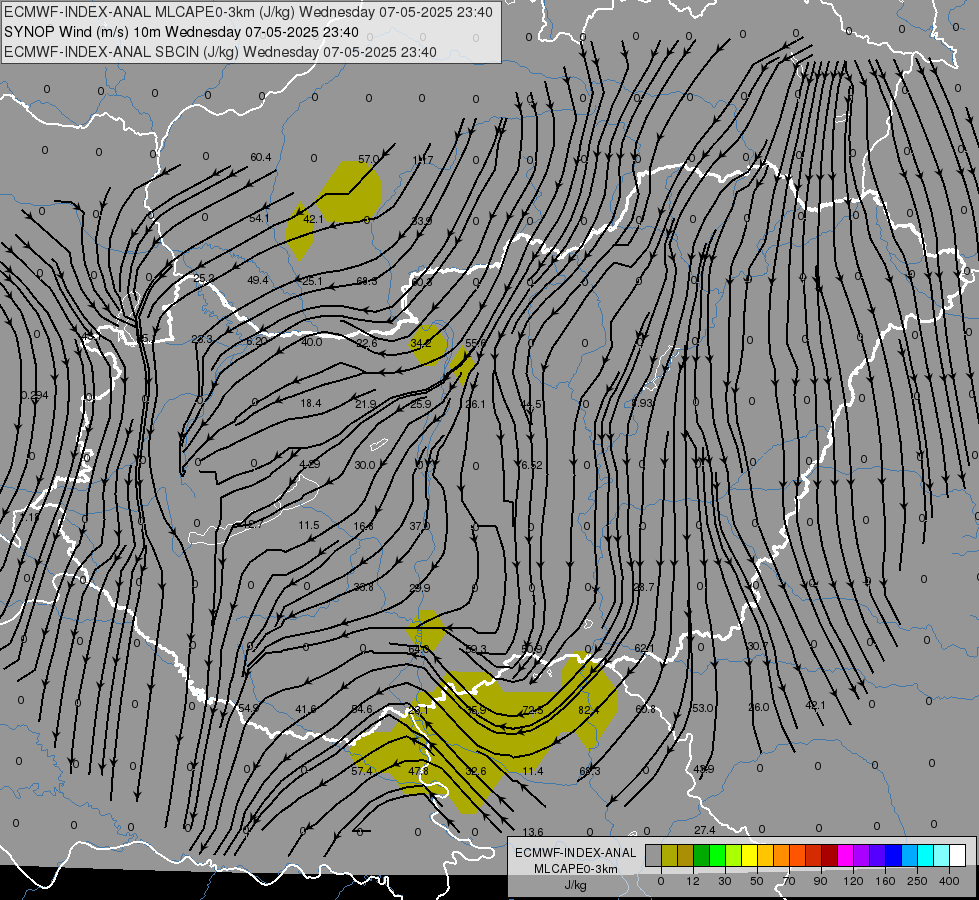Click the purple legend swatch after 120

coord(862,856)
